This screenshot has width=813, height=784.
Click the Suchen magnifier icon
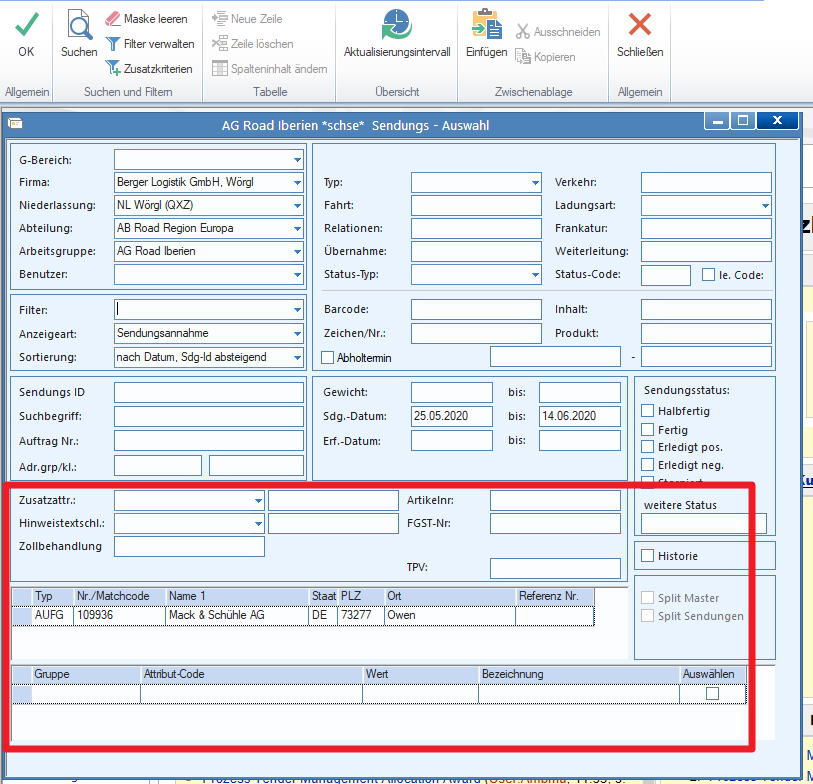79,25
